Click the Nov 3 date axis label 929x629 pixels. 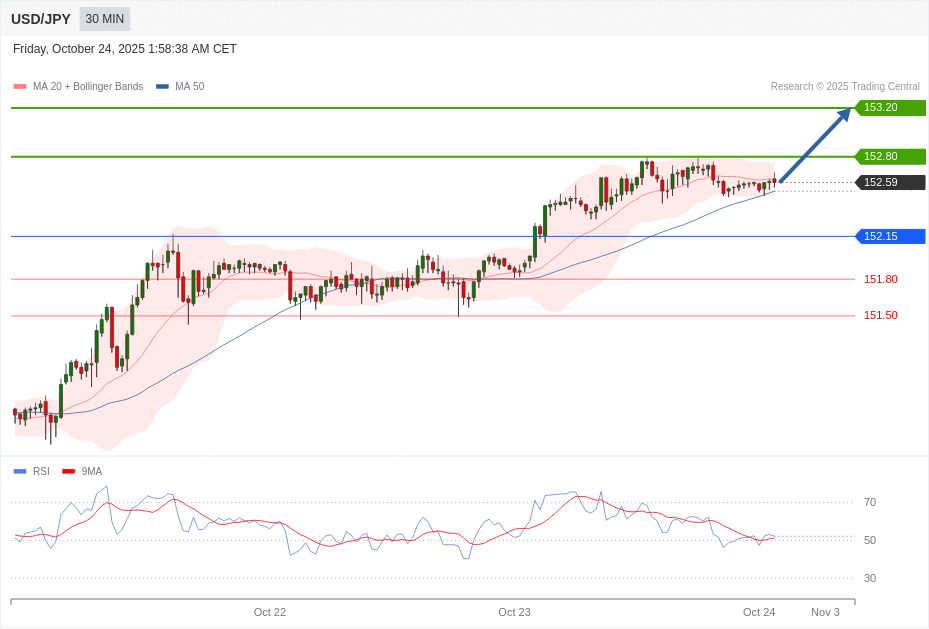[825, 612]
